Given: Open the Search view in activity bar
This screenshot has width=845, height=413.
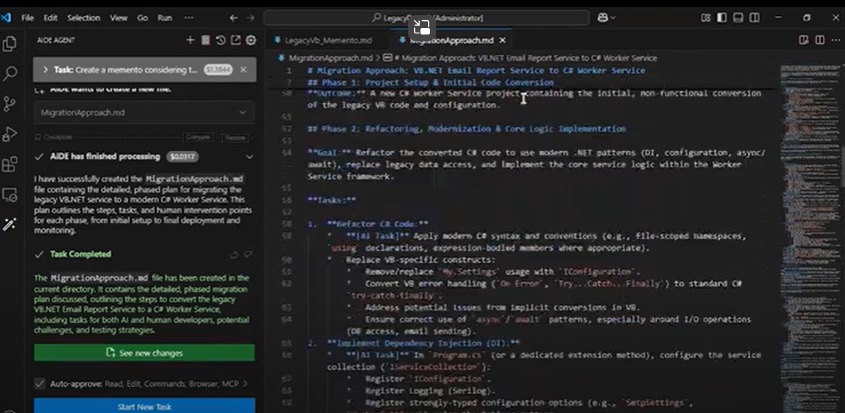Looking at the screenshot, I should point(11,73).
